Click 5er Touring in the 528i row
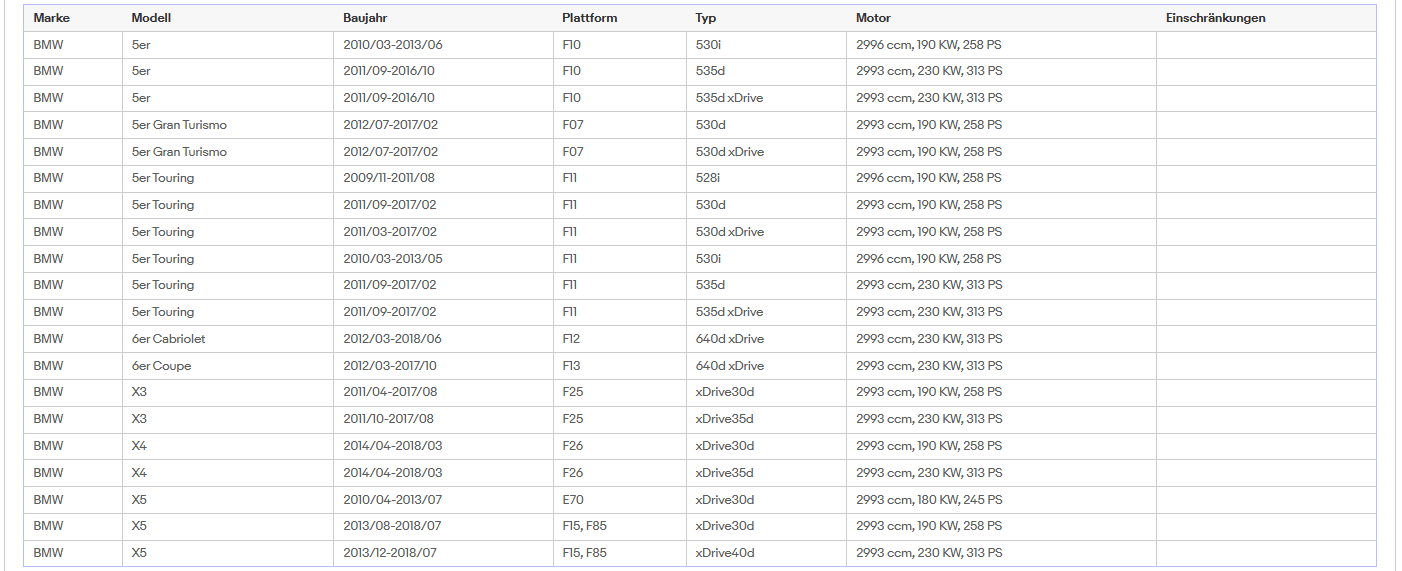Screen dimensions: 1402x571 tap(228, 178)
